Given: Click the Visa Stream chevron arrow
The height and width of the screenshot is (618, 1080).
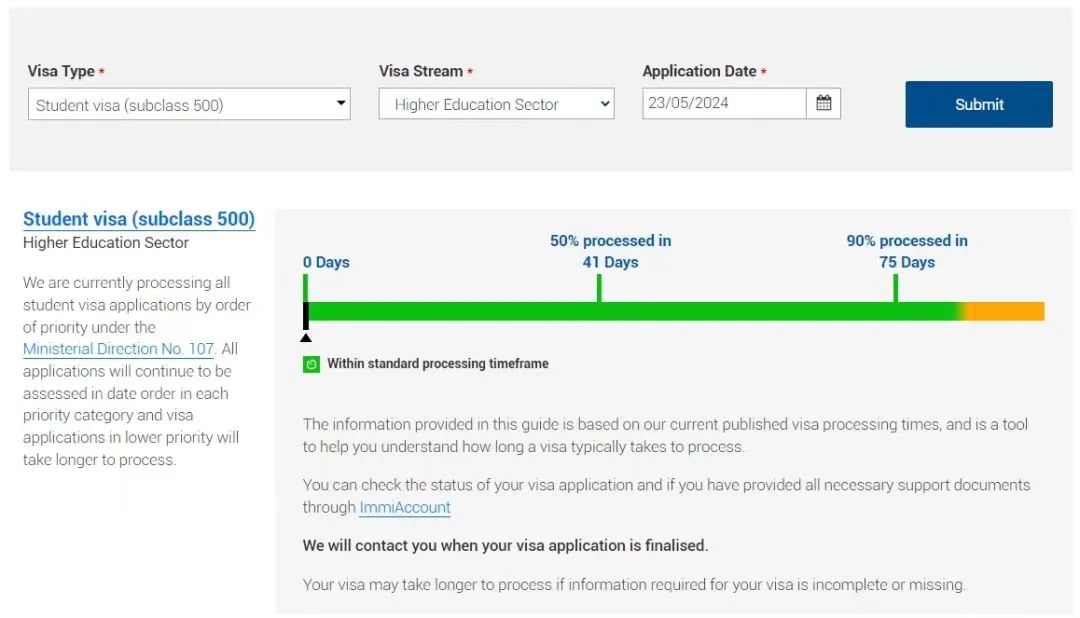Looking at the screenshot, I should click(604, 103).
